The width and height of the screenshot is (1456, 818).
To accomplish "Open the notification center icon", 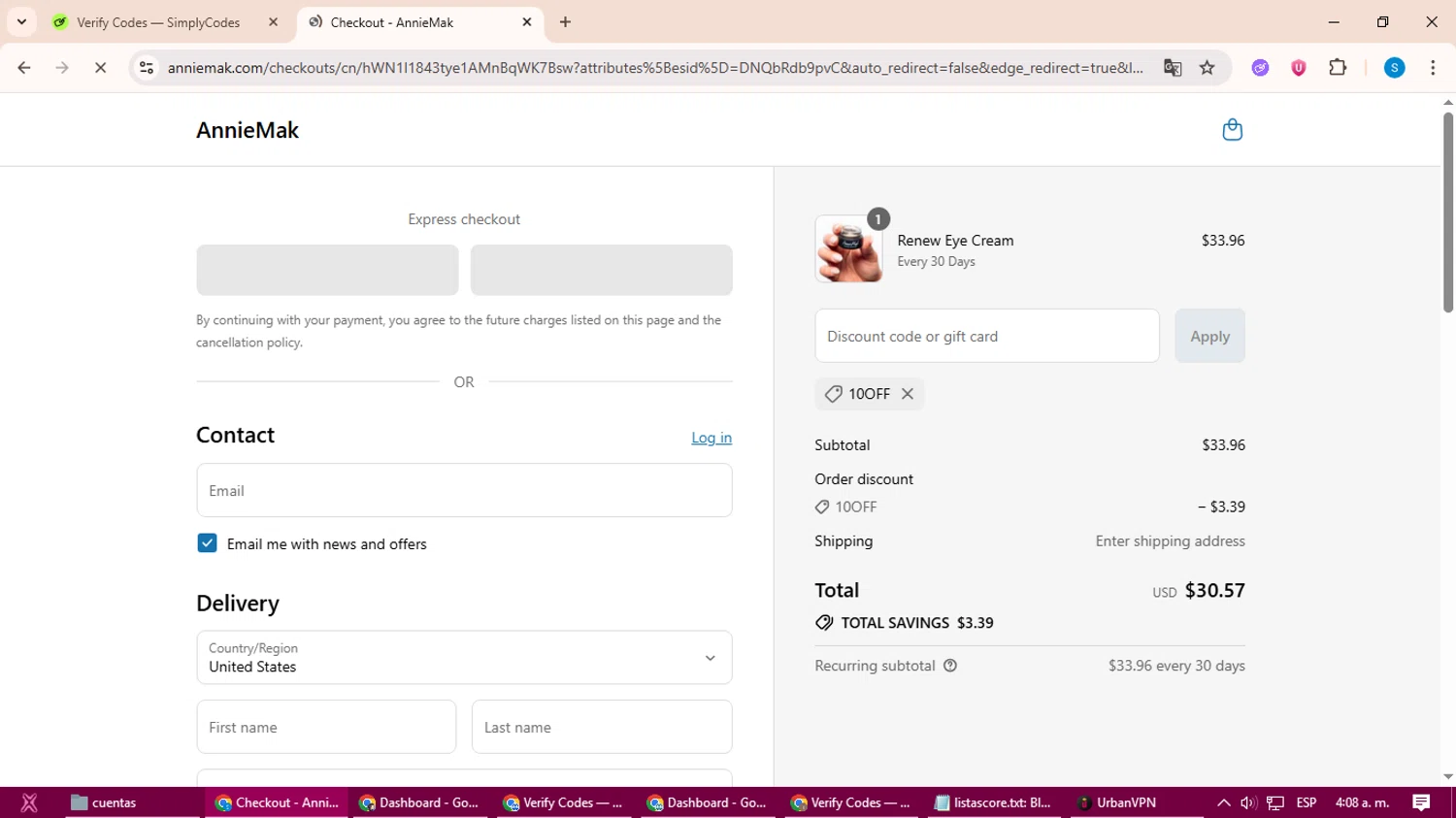I will coord(1421,802).
